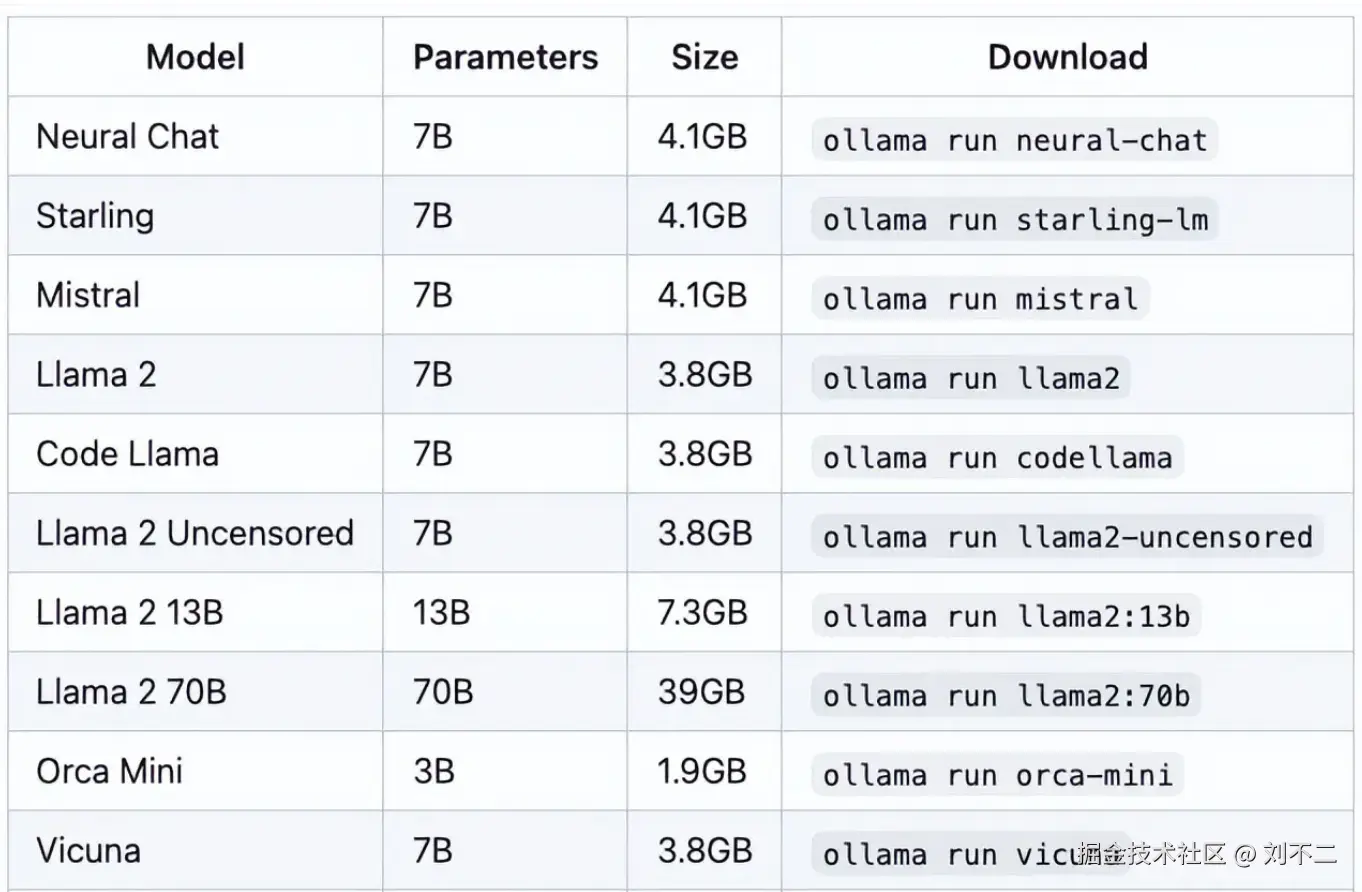This screenshot has height=892, width=1362.
Task: Select the "70B" cell in the Parameters column
Action: (443, 692)
